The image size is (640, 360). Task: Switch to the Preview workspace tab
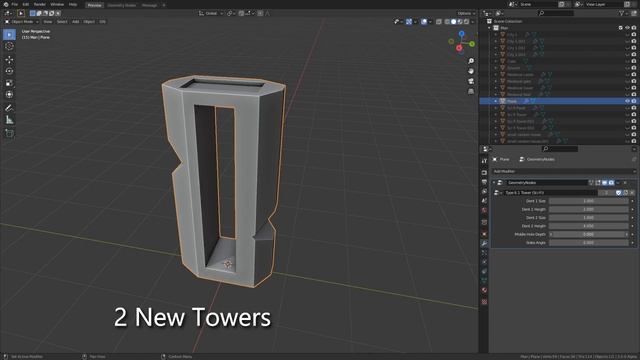click(95, 5)
